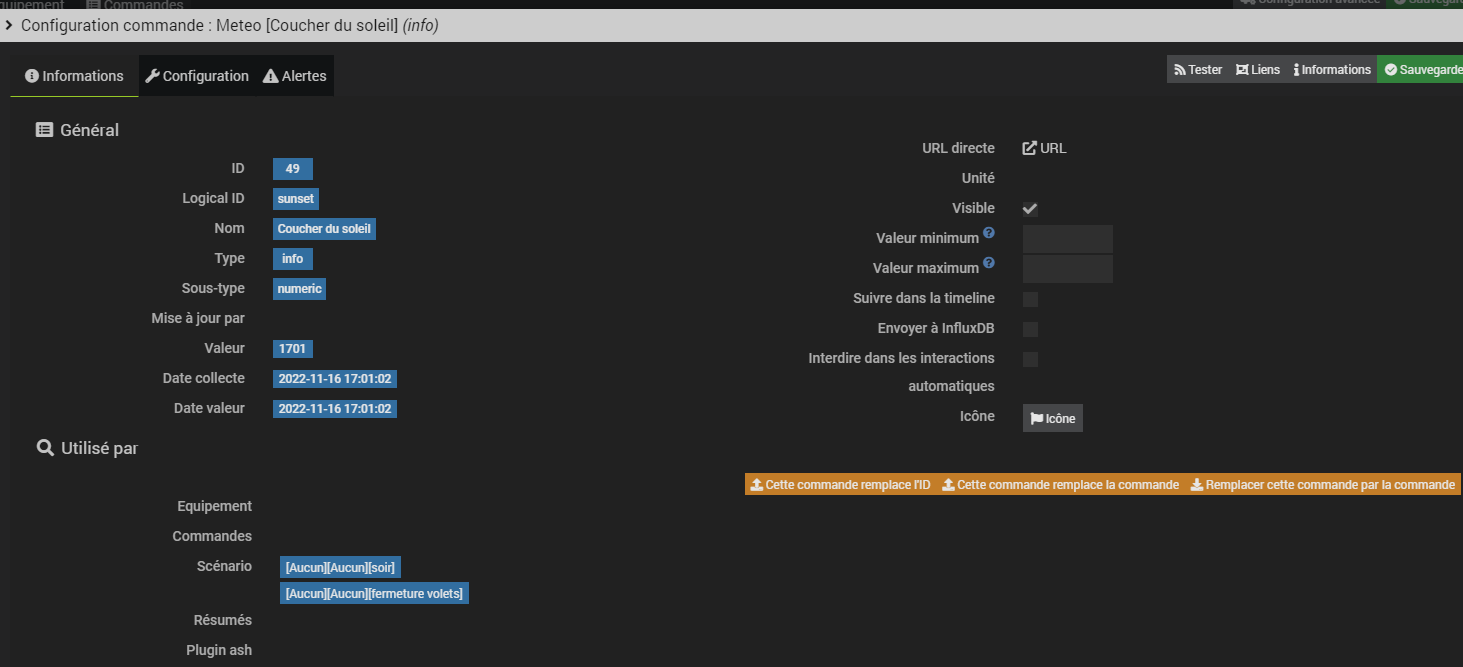Click Cette commande remplace l'ID
Viewport: 1463px width, 667px height.
click(840, 485)
